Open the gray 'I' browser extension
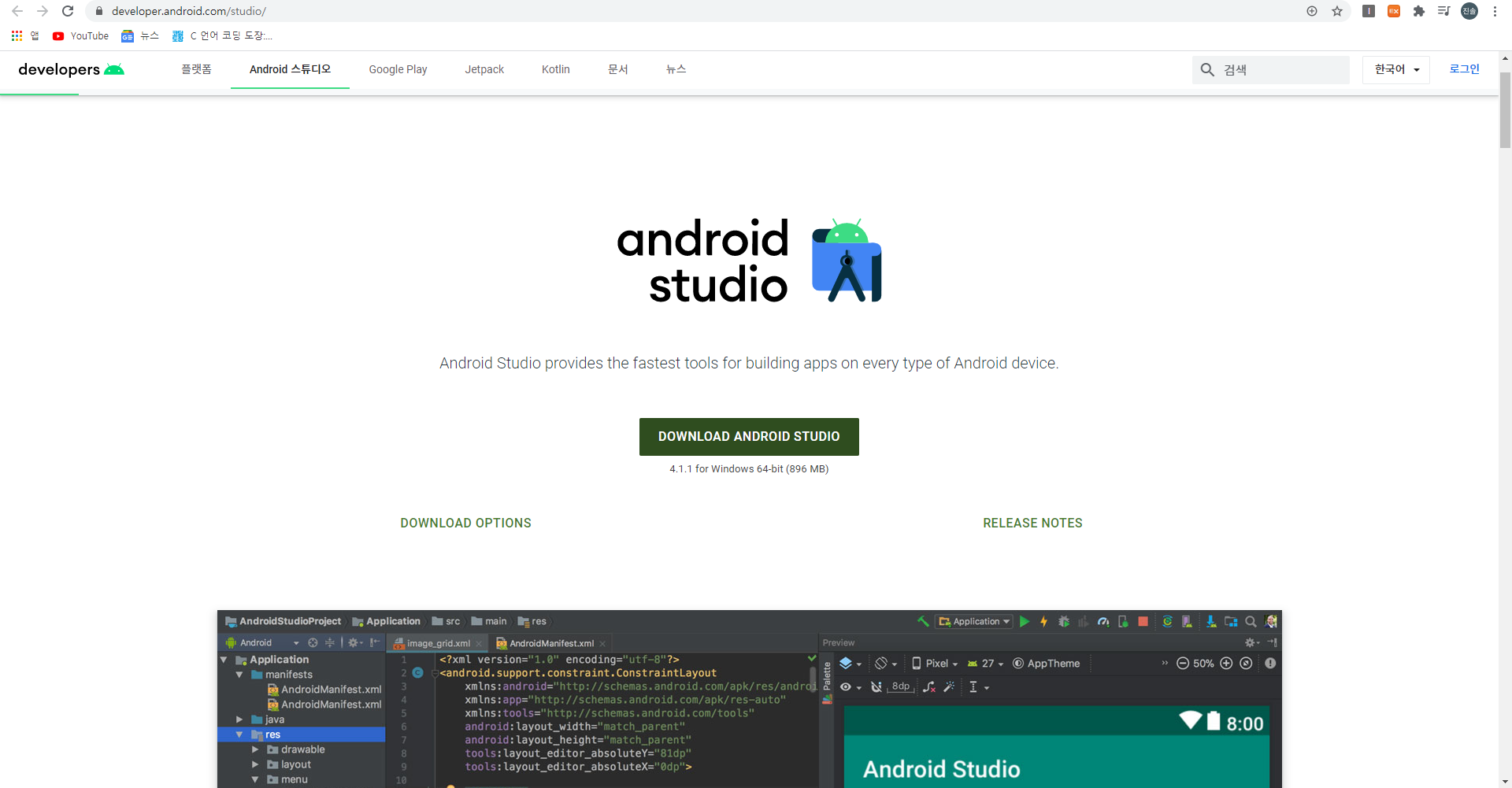The height and width of the screenshot is (788, 1512). tap(1369, 11)
